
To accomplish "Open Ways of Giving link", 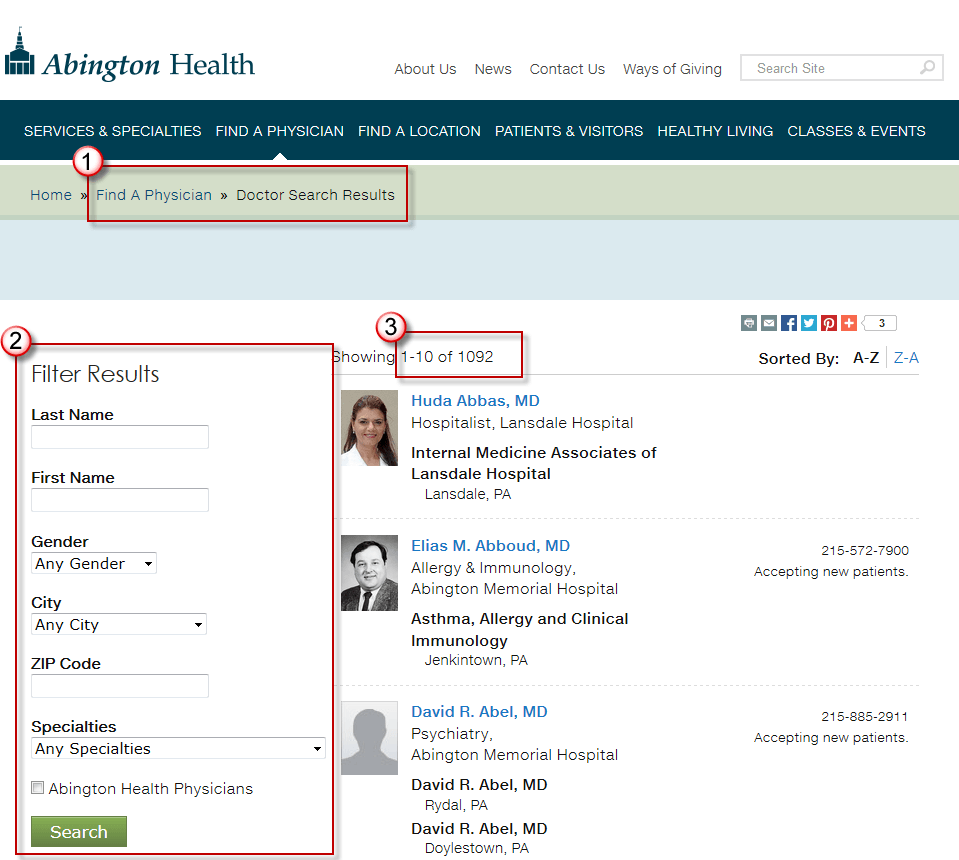I will click(672, 69).
